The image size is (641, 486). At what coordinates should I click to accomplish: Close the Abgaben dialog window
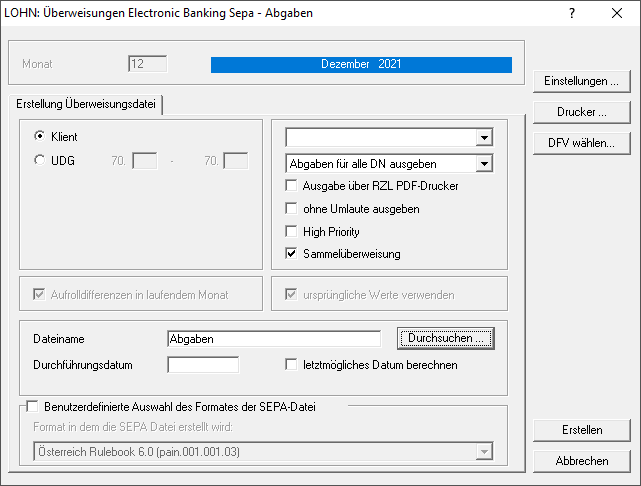(615, 14)
